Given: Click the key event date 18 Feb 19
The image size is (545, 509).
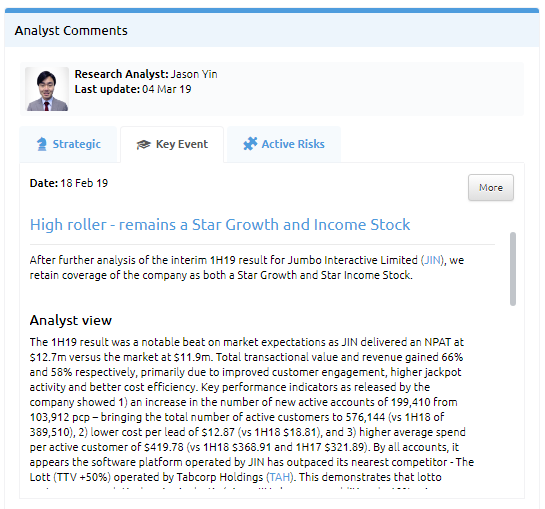Looking at the screenshot, I should [x=84, y=183].
